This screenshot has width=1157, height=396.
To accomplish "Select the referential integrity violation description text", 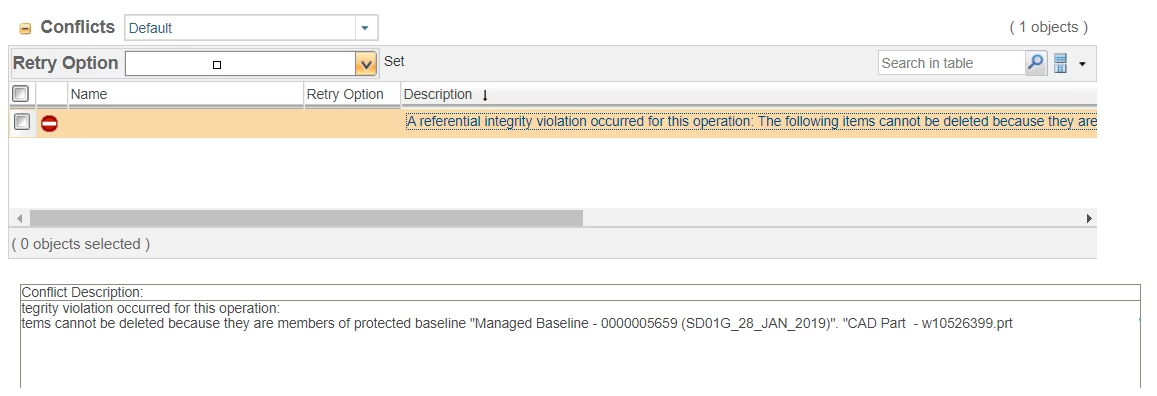I will click(751, 122).
